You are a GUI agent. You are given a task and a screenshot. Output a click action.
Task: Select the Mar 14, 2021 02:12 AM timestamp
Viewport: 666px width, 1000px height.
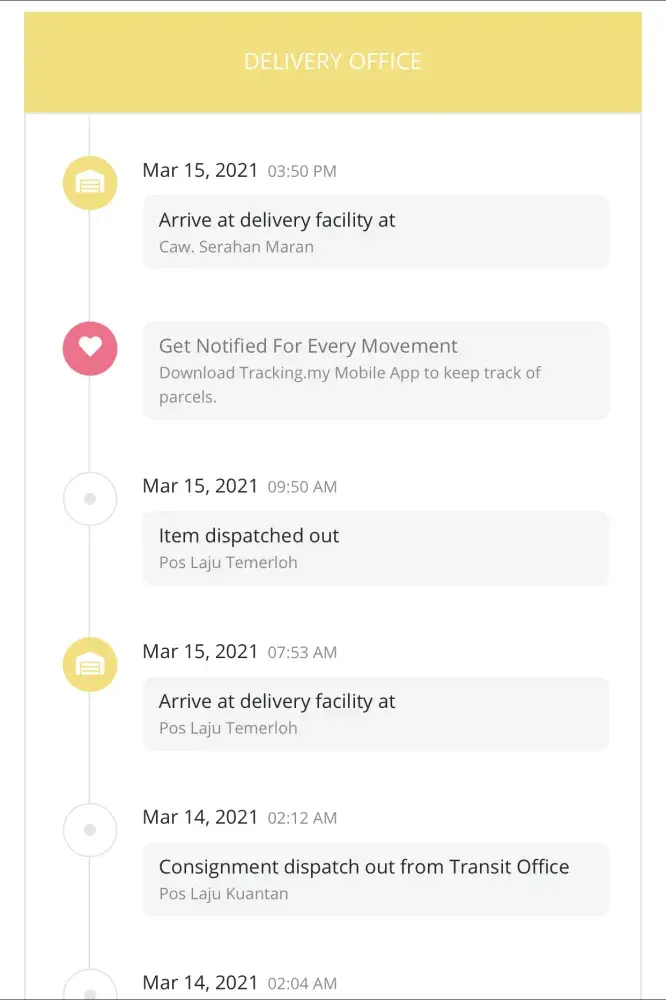(239, 817)
